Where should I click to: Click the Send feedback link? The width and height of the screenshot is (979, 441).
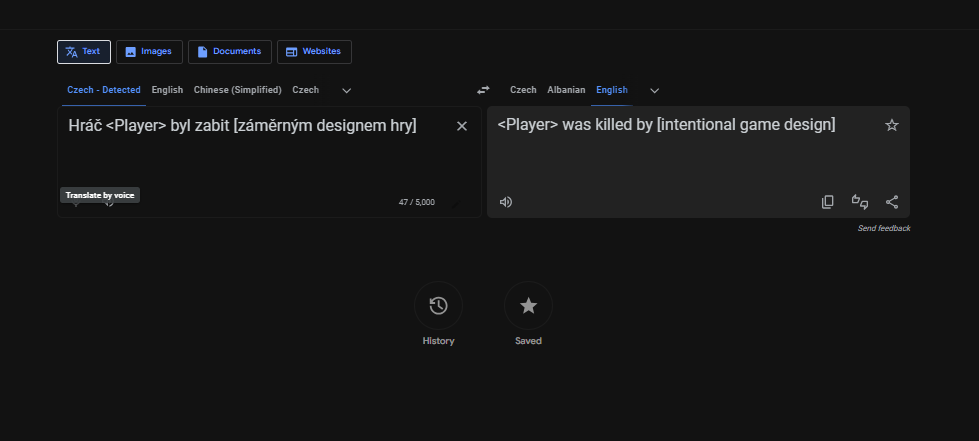point(883,228)
